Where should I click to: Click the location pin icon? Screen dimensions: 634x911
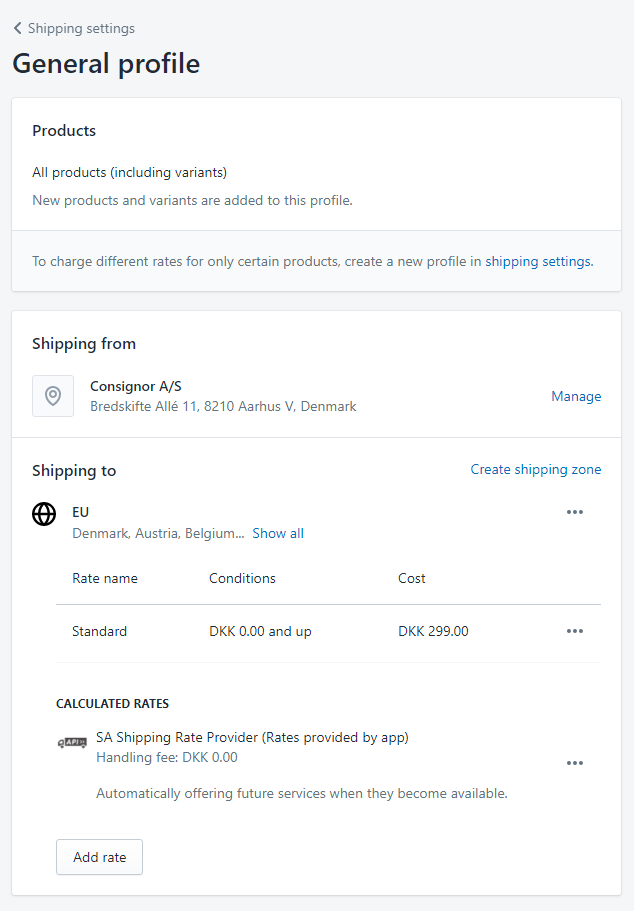53,396
